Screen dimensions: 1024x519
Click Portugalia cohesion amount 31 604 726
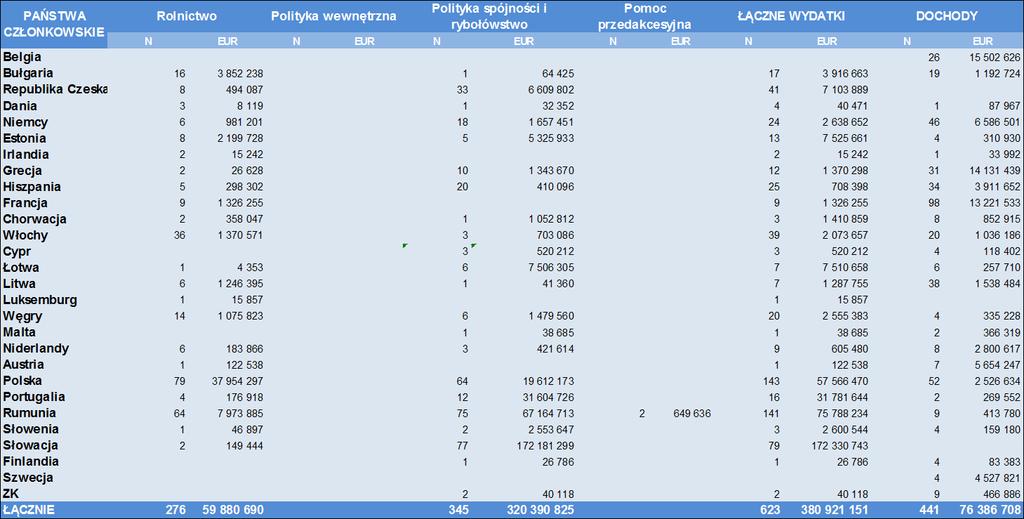point(549,397)
